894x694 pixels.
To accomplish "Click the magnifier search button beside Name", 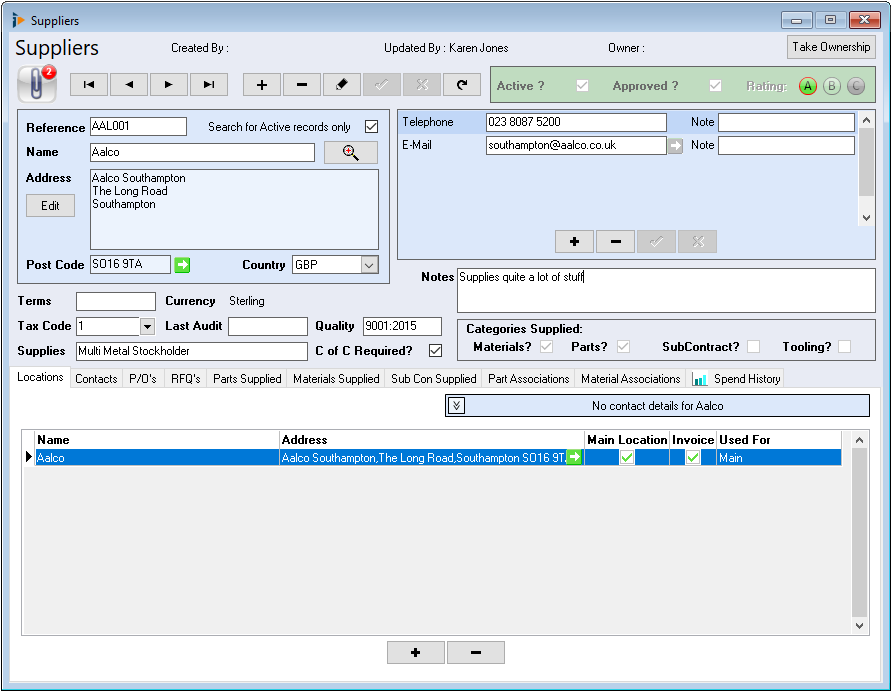I will click(x=351, y=152).
